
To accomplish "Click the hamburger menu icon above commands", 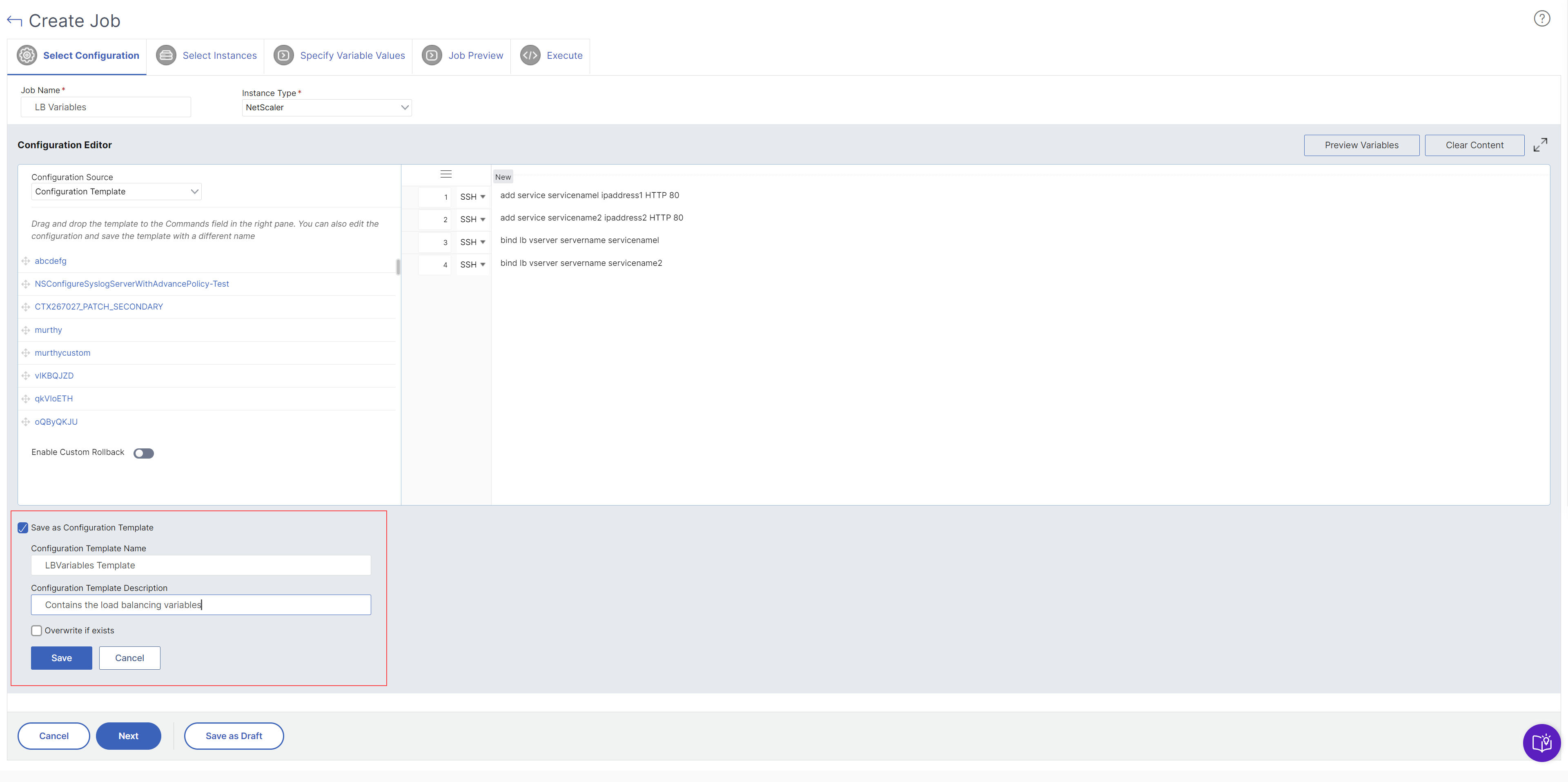I will tap(445, 175).
